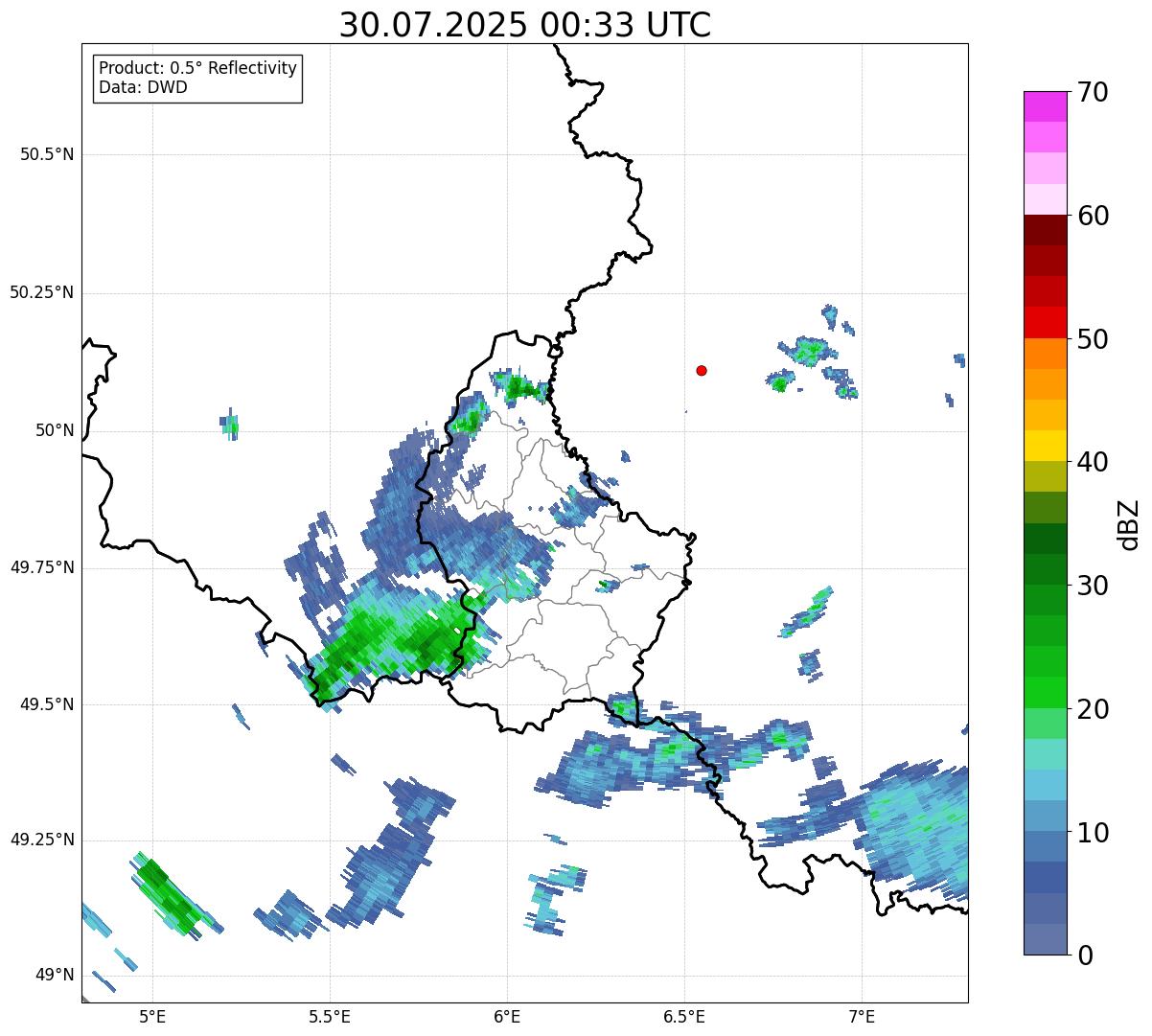Click the 5.5°E longitude label
Viewport: 1152px width, 1036px height.
click(x=330, y=1016)
